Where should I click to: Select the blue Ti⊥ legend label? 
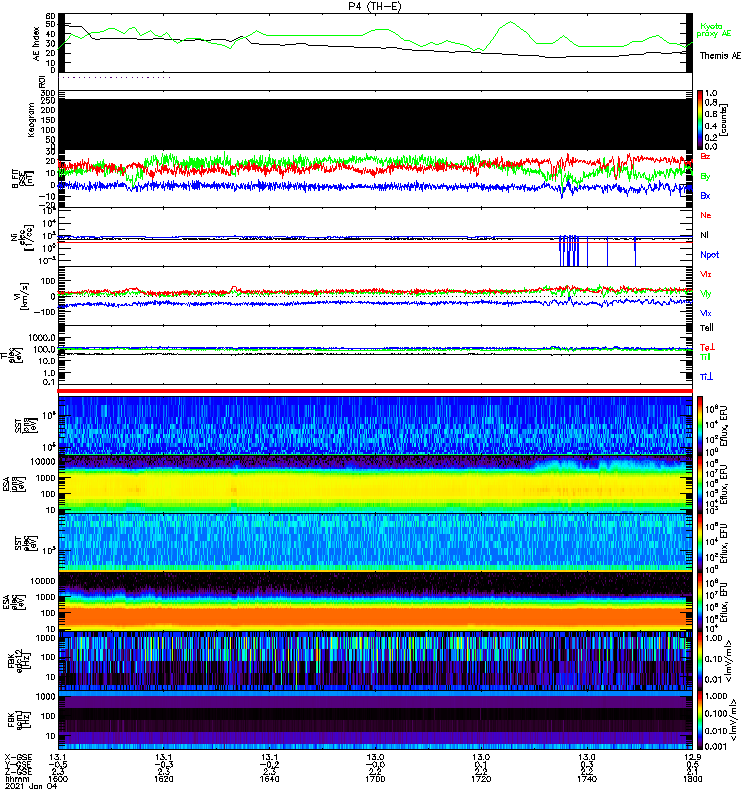707,377
